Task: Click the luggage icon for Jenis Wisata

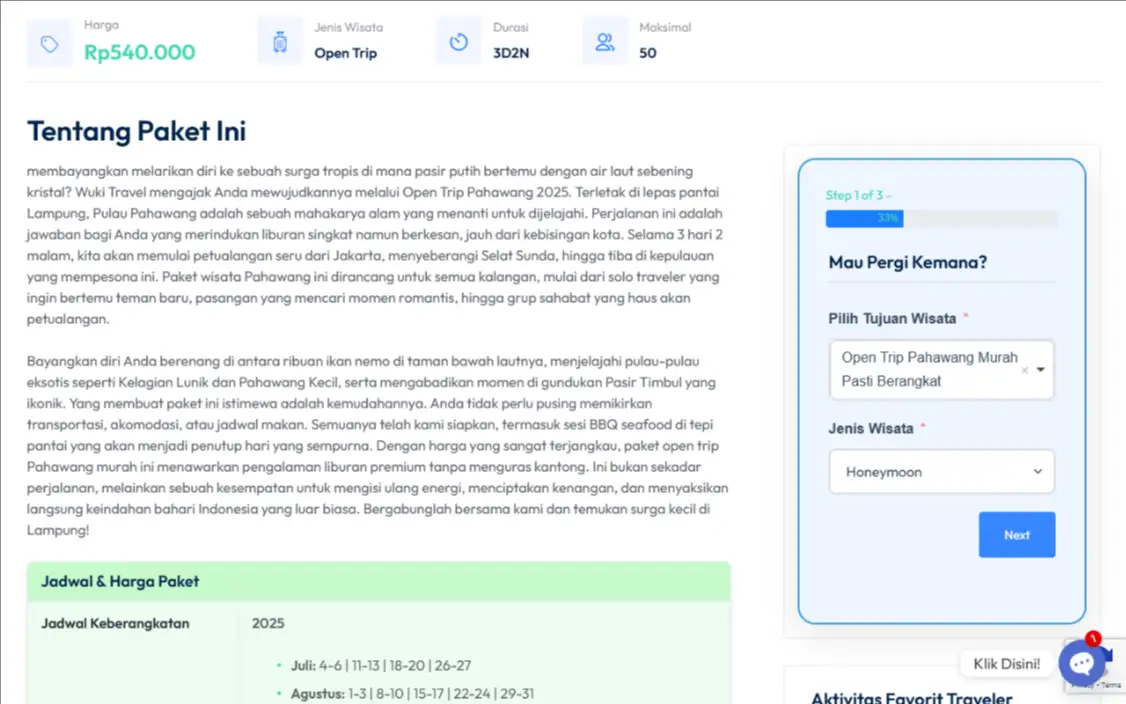Action: tap(280, 43)
